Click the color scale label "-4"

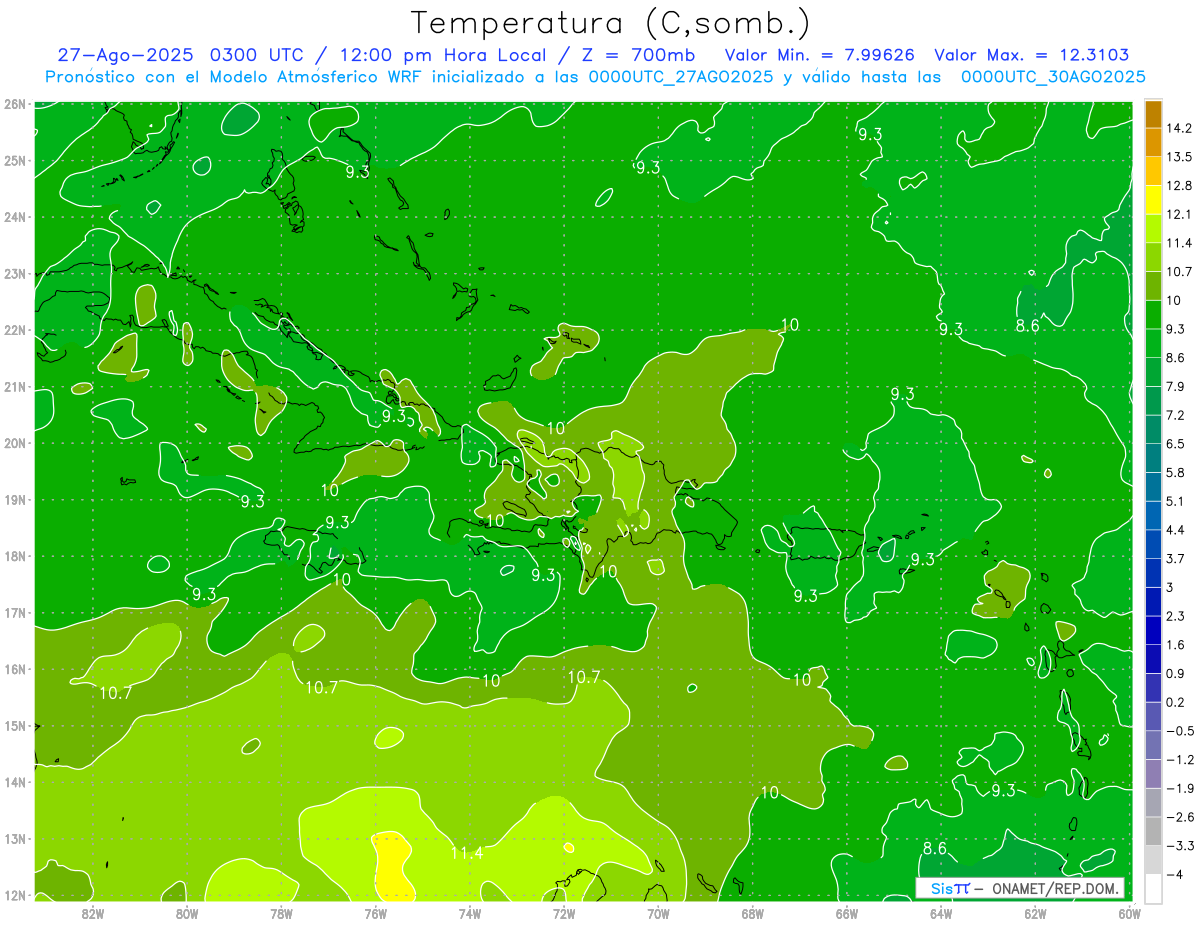click(1174, 875)
